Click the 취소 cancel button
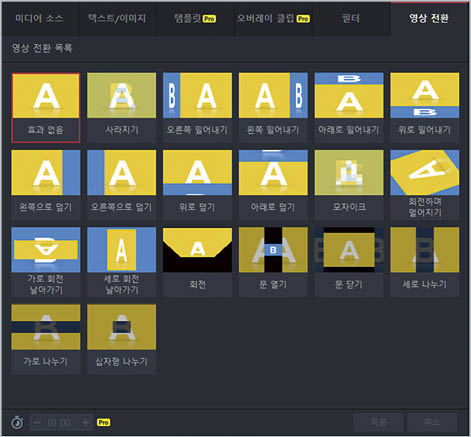This screenshot has width=471, height=437. (432, 423)
